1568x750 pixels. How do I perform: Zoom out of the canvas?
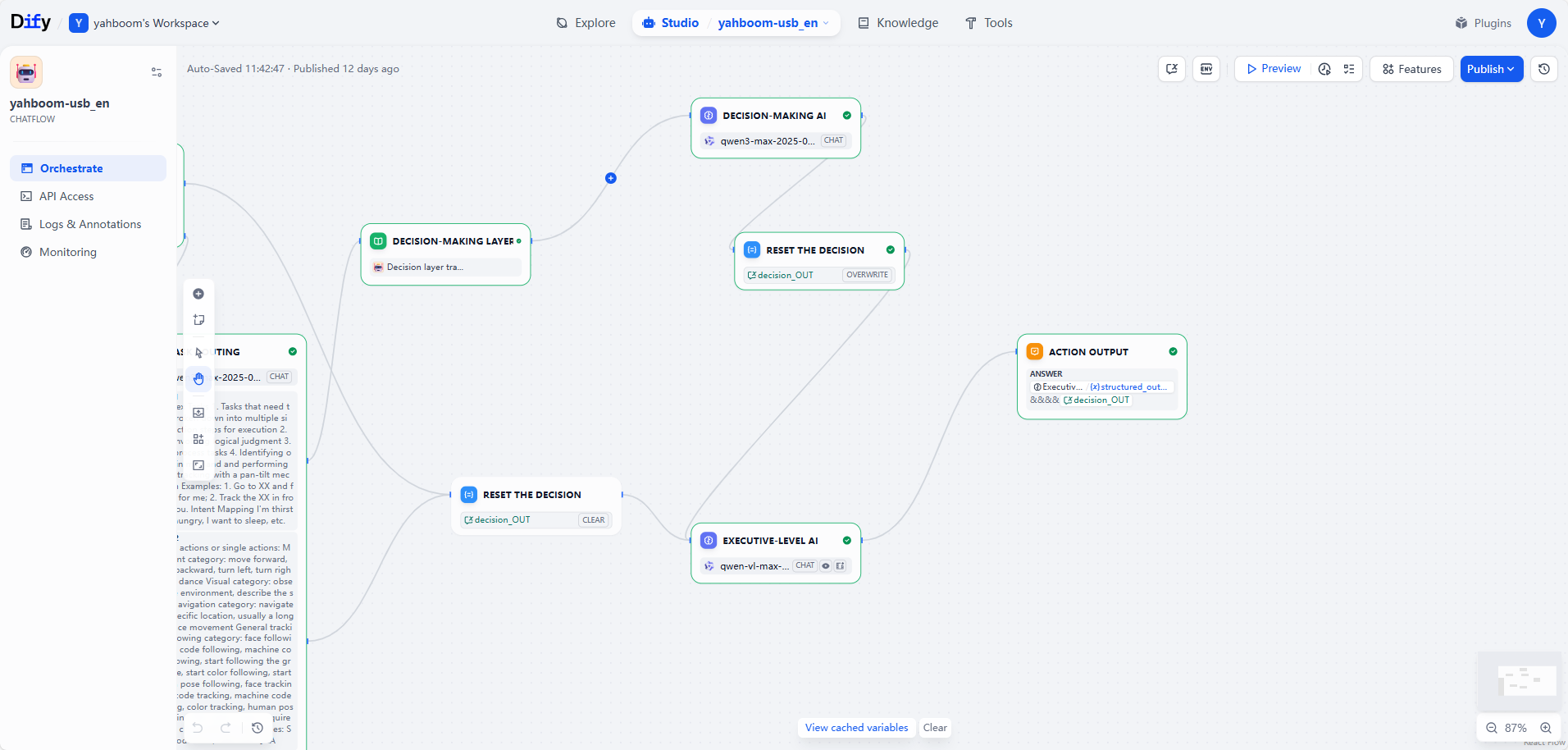1492,728
